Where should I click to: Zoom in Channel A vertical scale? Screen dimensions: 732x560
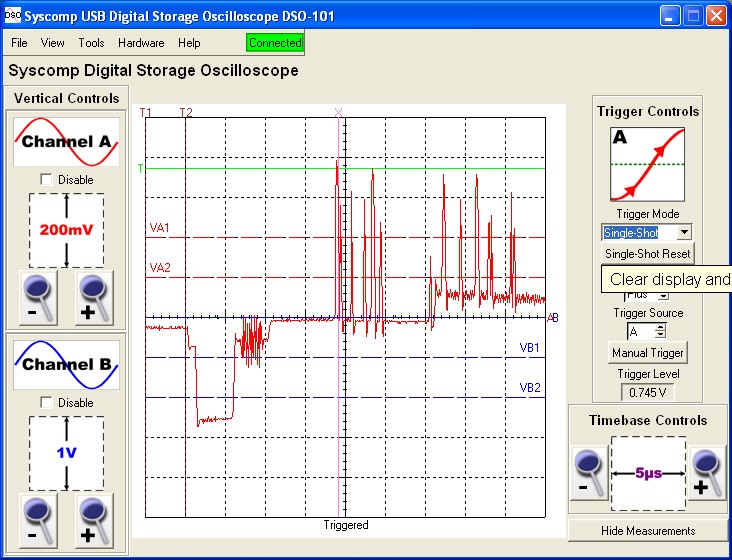coord(95,297)
